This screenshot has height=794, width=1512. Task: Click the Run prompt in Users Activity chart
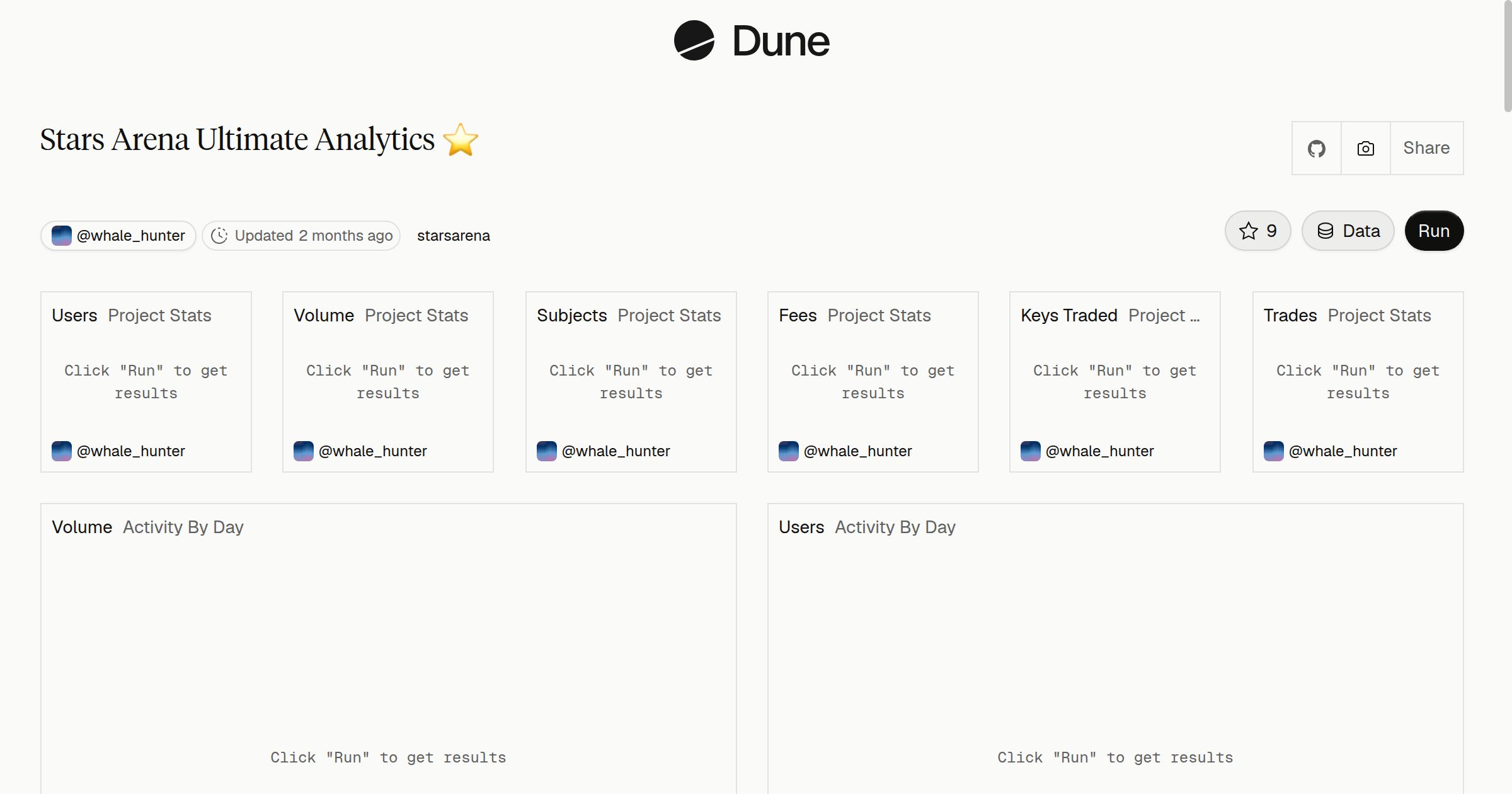(x=1115, y=757)
